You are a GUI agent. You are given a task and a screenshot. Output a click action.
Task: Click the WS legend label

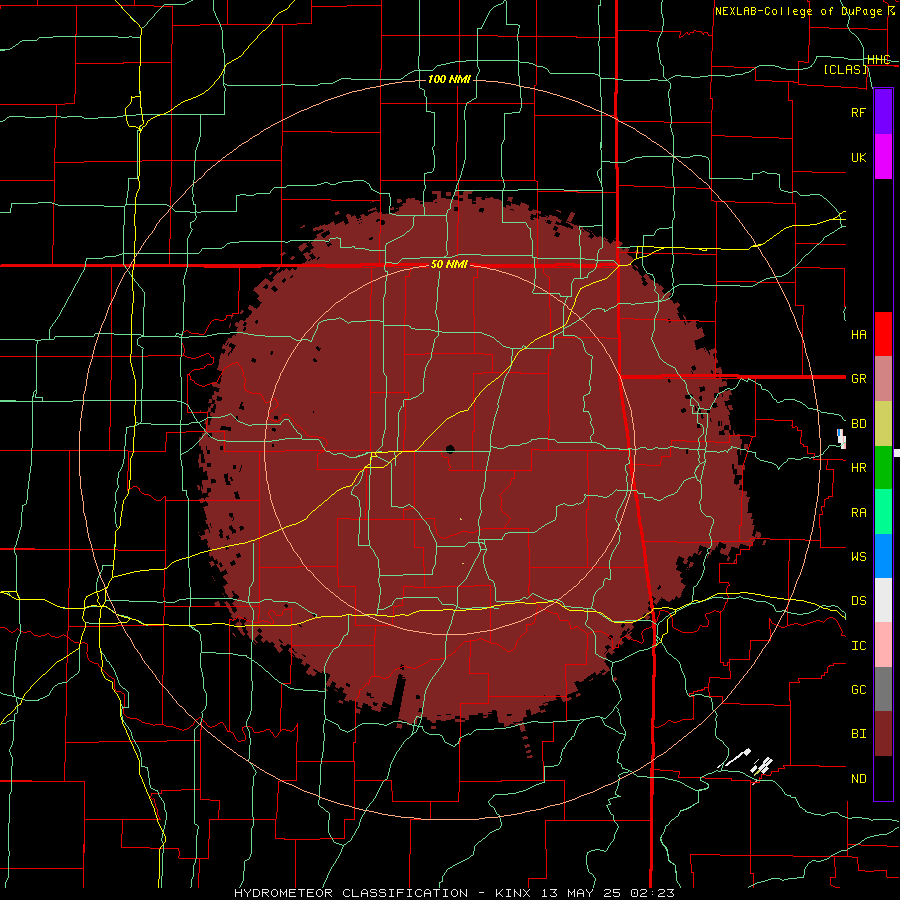[858, 556]
